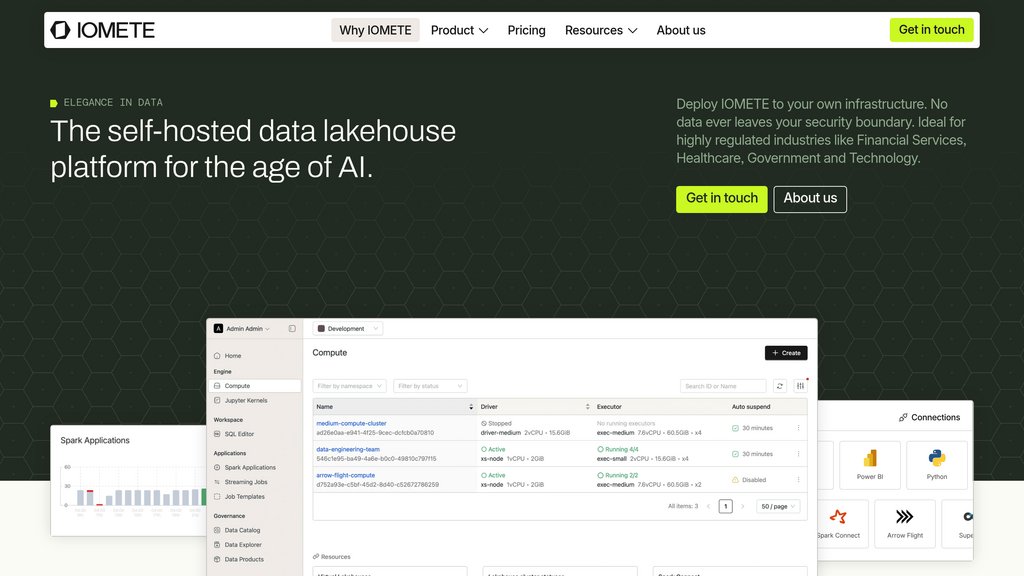Open the more menu for medium-compute-cluster
Screen dimensions: 1024x576
tap(798, 428)
